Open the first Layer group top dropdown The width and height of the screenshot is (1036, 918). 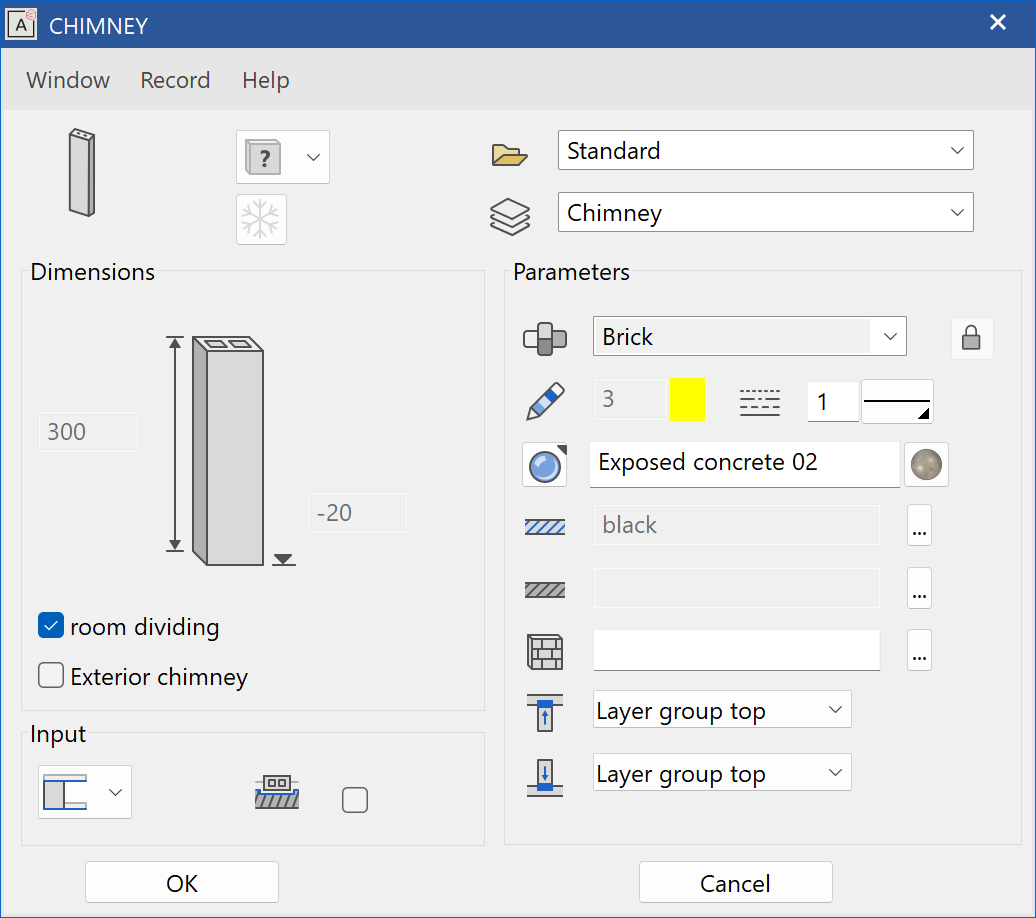pos(722,710)
